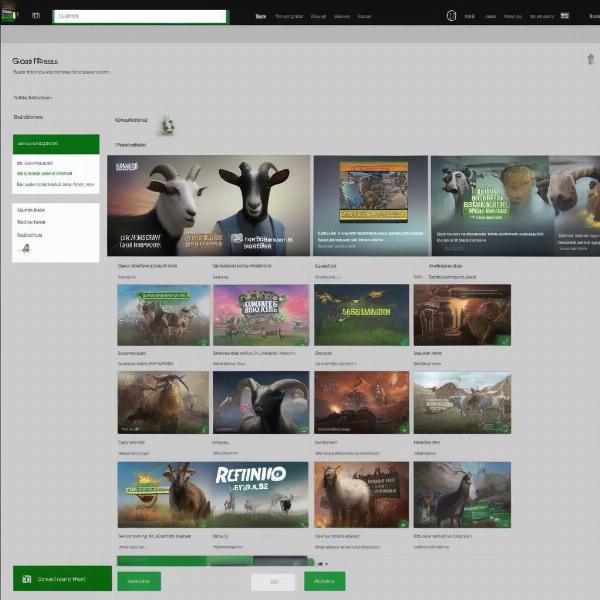Click the white circular icon in header
This screenshot has height=600, width=600.
pyautogui.click(x=451, y=16)
